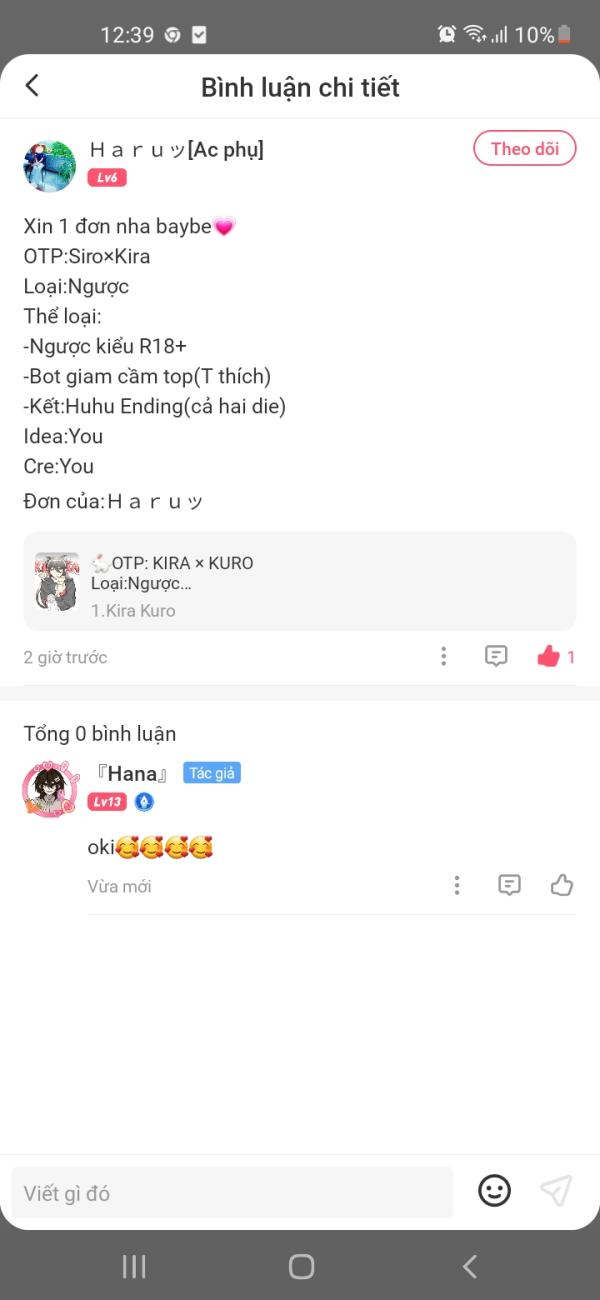Toggle the red like on Haruッ's comment
600x1300 pixels.
pyautogui.click(x=548, y=657)
